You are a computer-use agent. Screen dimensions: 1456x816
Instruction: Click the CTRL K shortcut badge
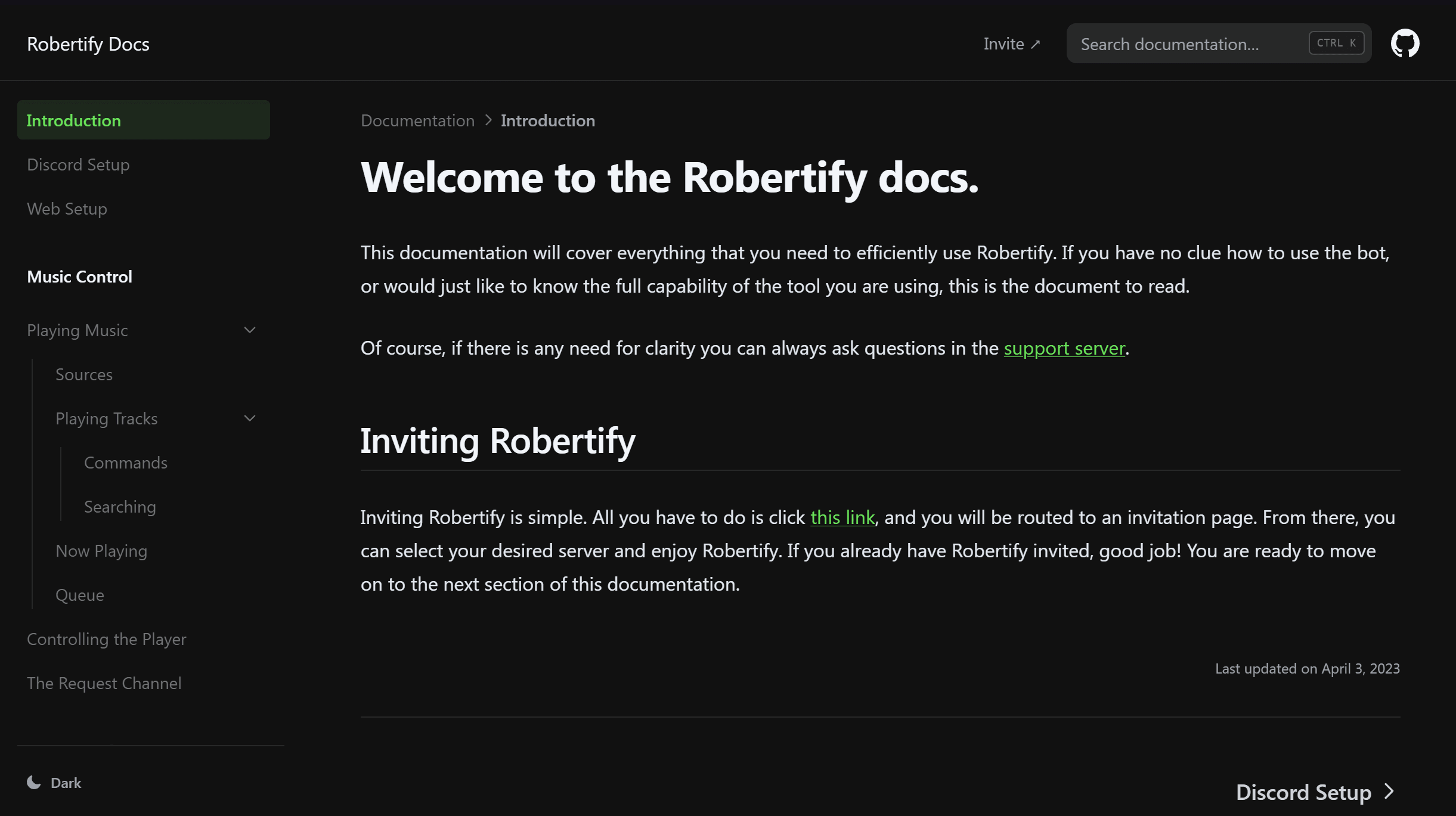click(1336, 43)
